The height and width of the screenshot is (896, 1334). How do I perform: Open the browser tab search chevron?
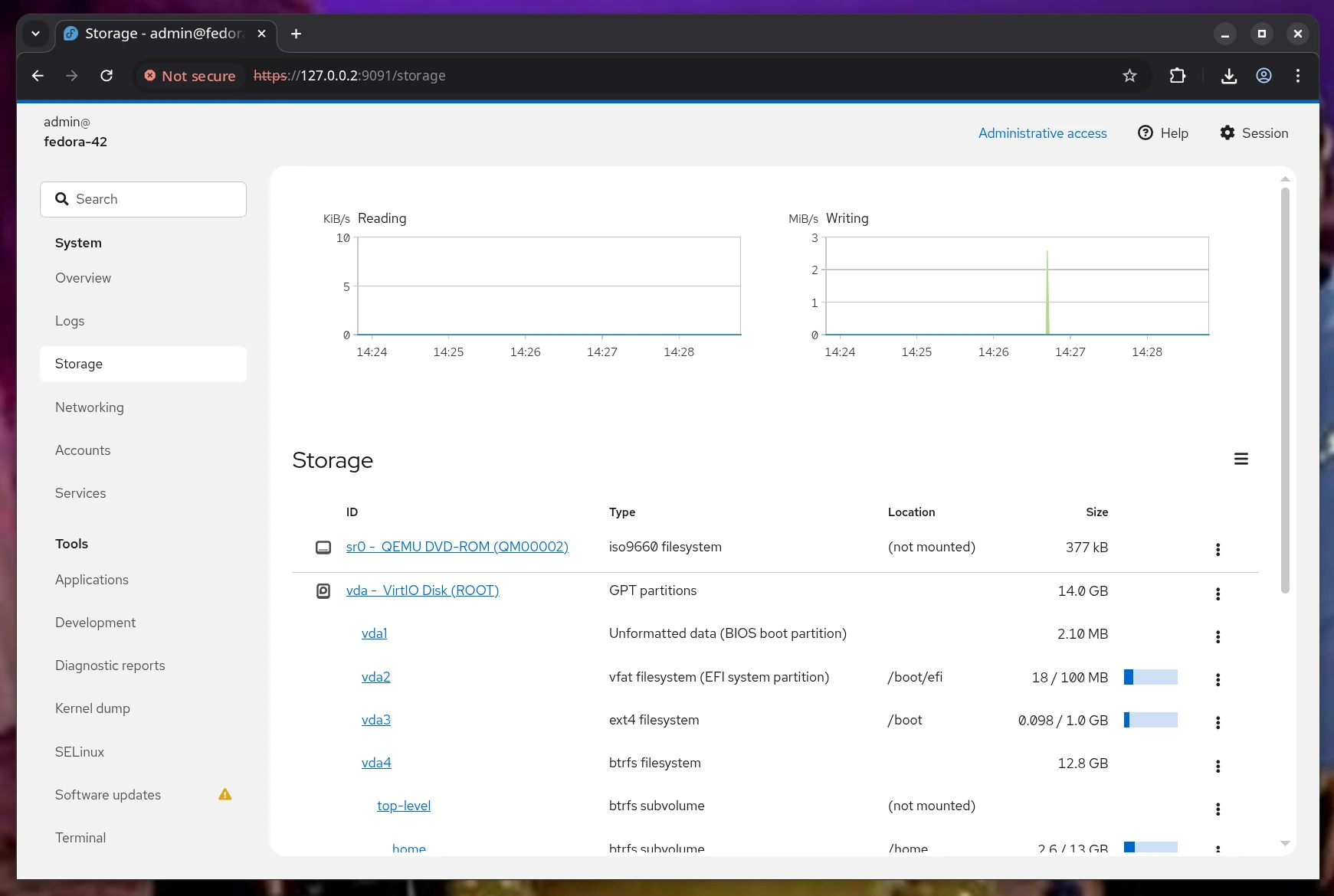click(x=36, y=34)
